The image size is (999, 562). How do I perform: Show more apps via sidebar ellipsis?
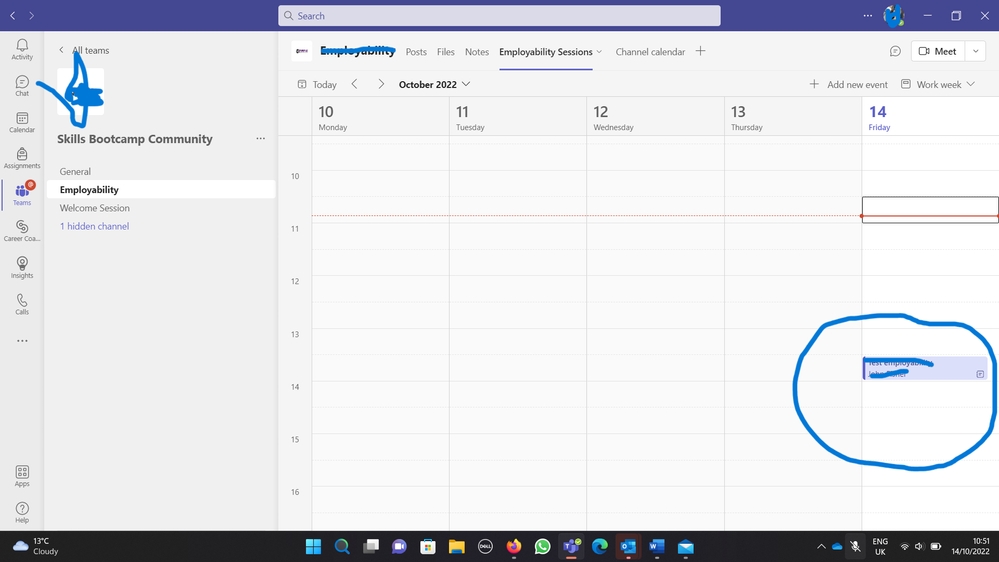(22, 341)
